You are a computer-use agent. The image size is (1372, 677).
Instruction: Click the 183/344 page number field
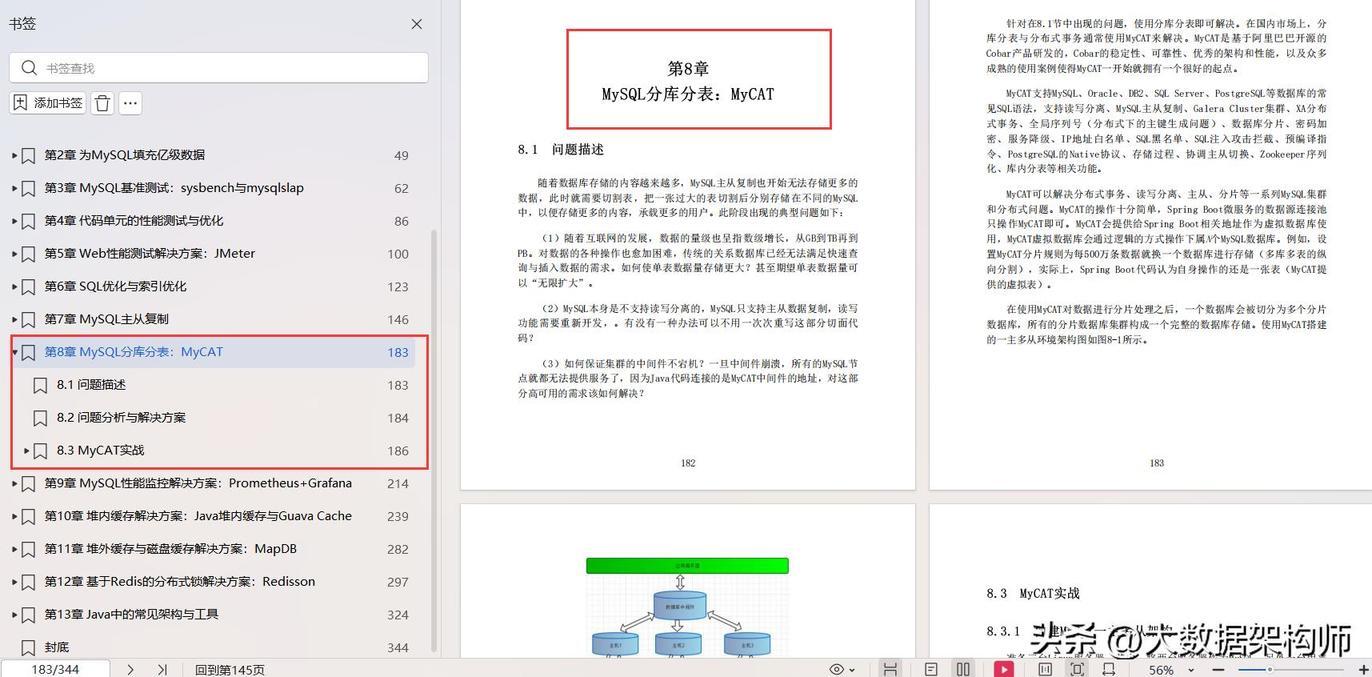(x=55, y=669)
